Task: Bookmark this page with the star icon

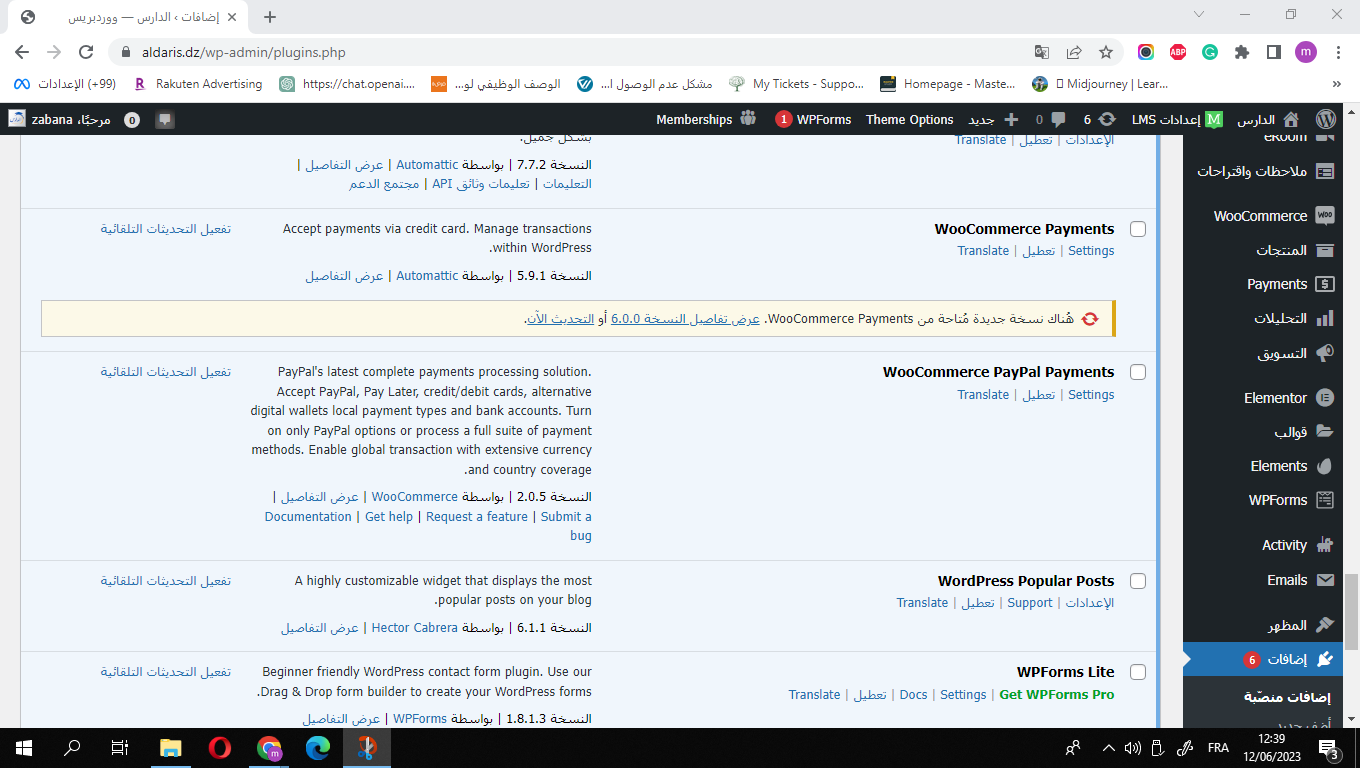Action: [1106, 52]
